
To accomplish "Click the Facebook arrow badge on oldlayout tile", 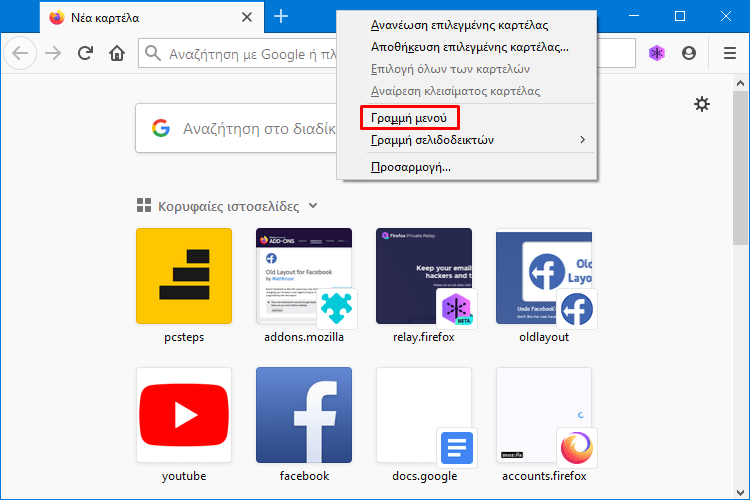I will [x=577, y=309].
